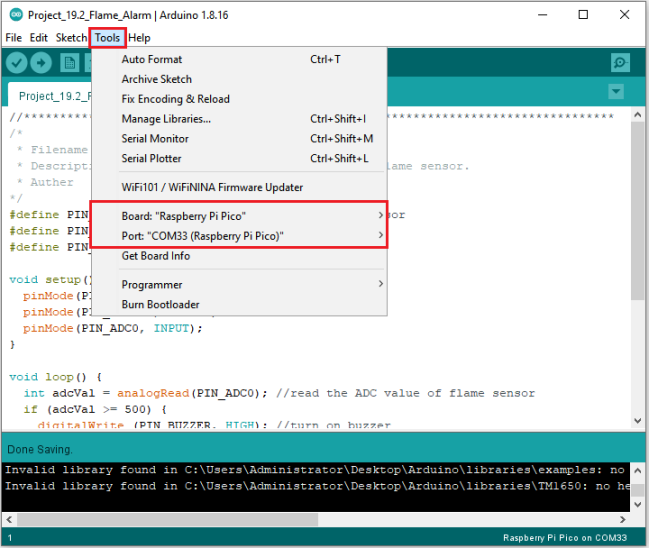Click the console scroll down arrow
650x549 pixels.
[638, 505]
